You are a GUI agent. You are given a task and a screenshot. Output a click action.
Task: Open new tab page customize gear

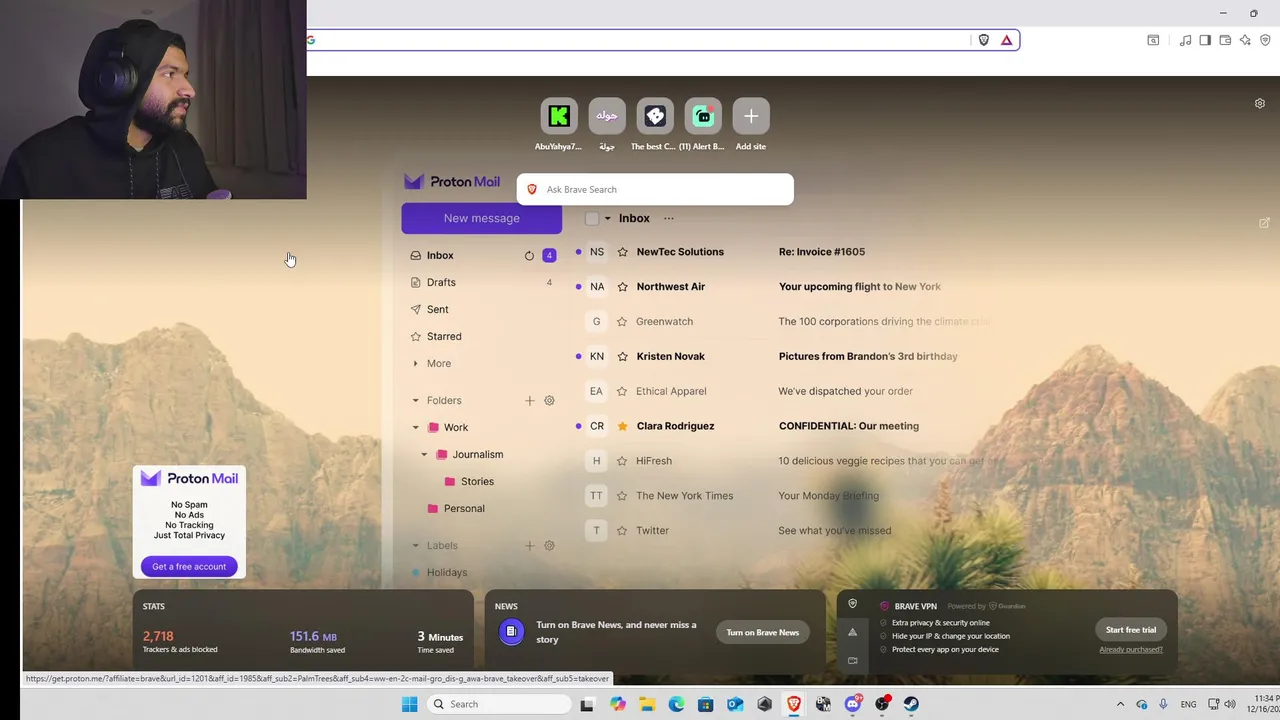pos(1260,103)
